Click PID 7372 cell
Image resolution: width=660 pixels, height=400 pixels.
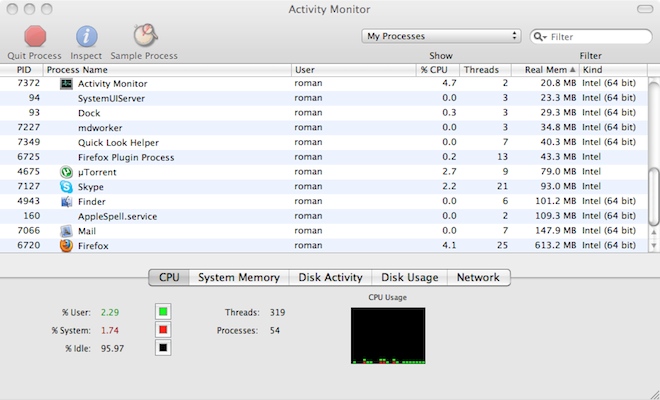pyautogui.click(x=29, y=83)
